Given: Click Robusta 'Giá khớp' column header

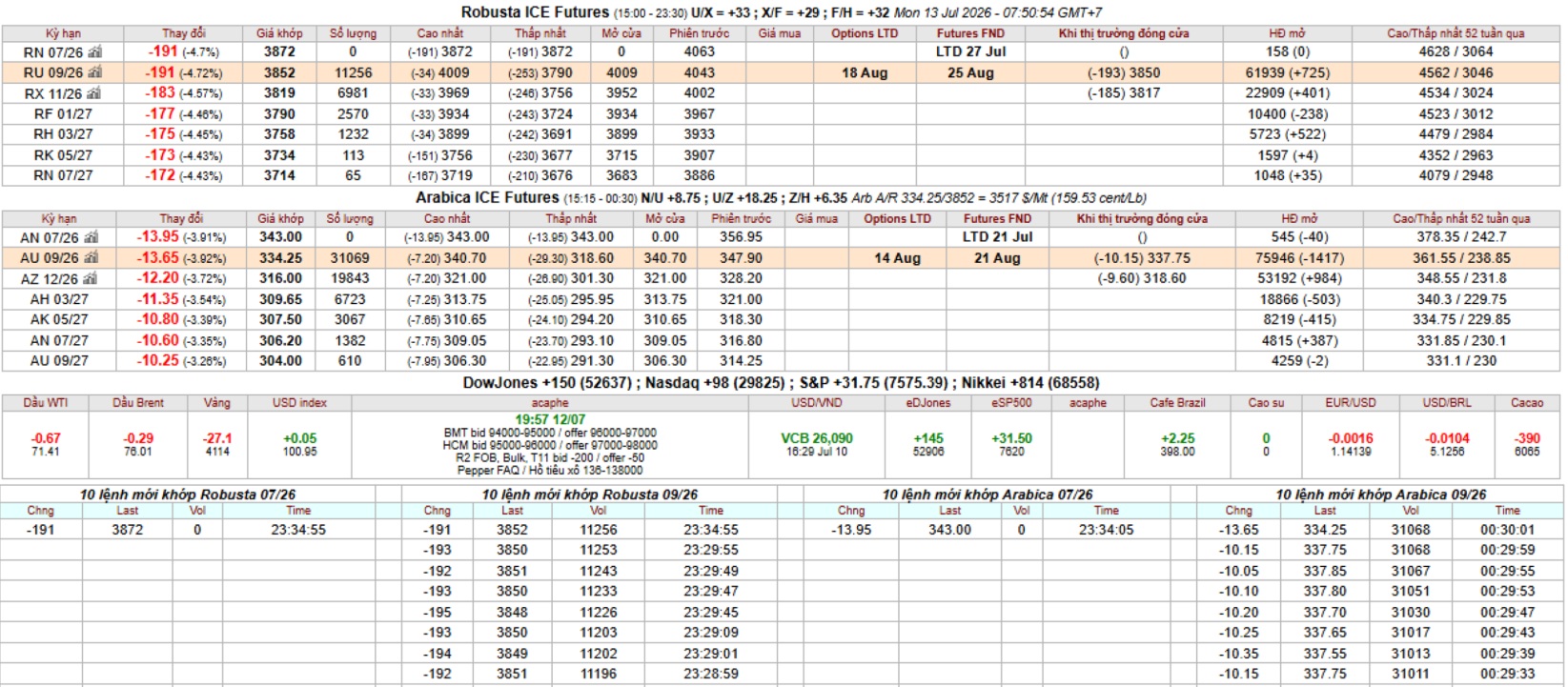Looking at the screenshot, I should click(279, 33).
